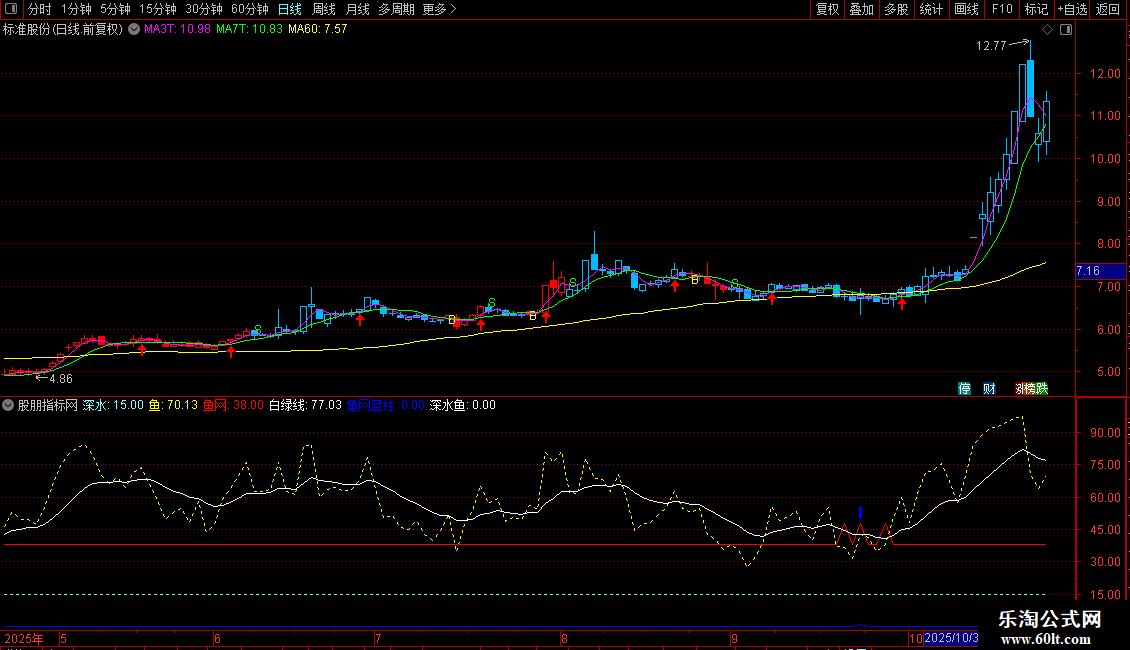Switch to 周线 weekly chart
Screen dimensions: 1130x650
point(324,9)
